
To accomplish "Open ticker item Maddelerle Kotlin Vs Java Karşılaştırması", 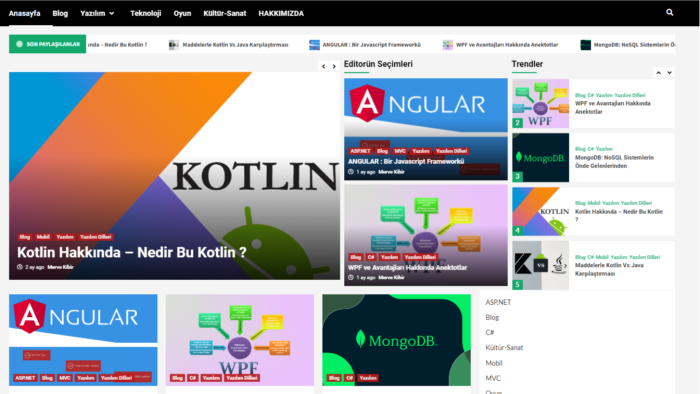I will [235, 45].
